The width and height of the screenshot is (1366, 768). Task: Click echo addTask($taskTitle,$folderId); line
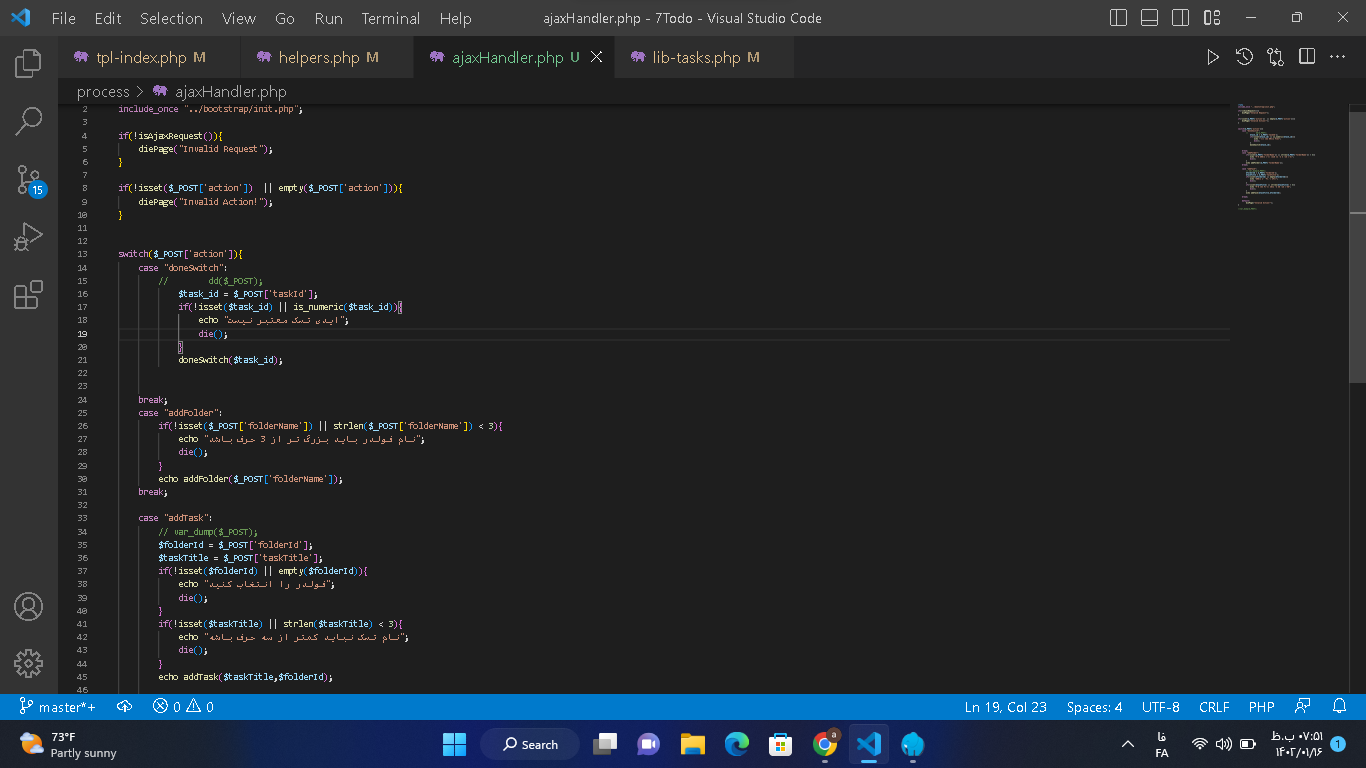(x=245, y=677)
